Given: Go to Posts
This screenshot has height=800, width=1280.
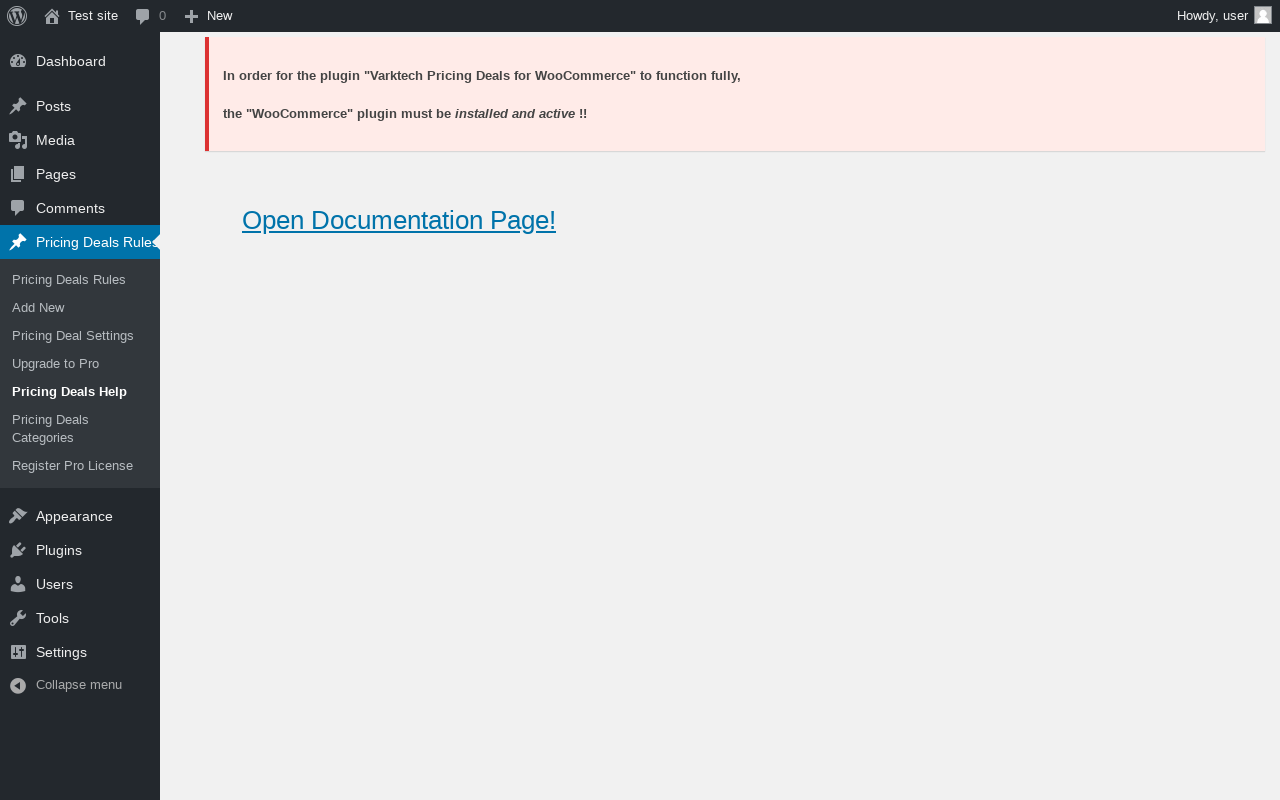Looking at the screenshot, I should click(x=80, y=106).
